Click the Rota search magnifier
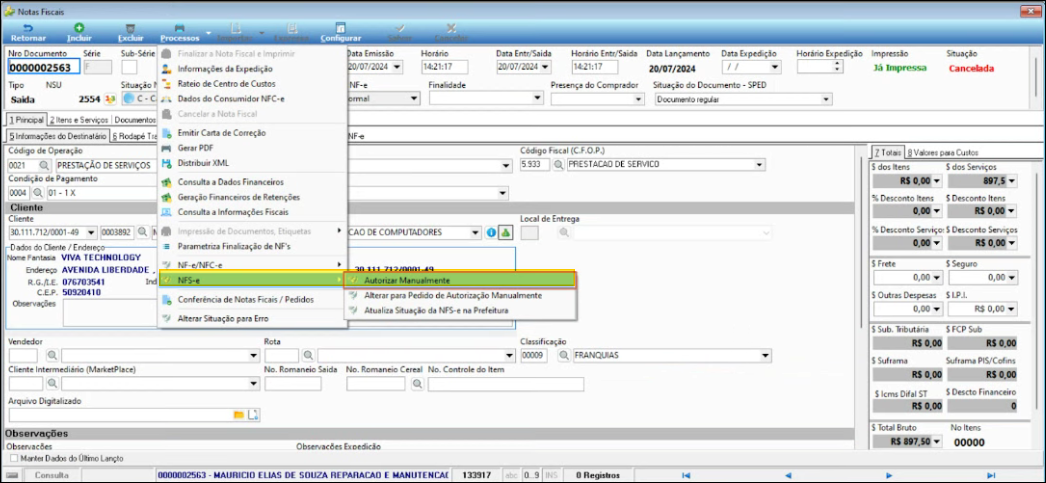Screen dimensions: 1046x483 coord(309,355)
